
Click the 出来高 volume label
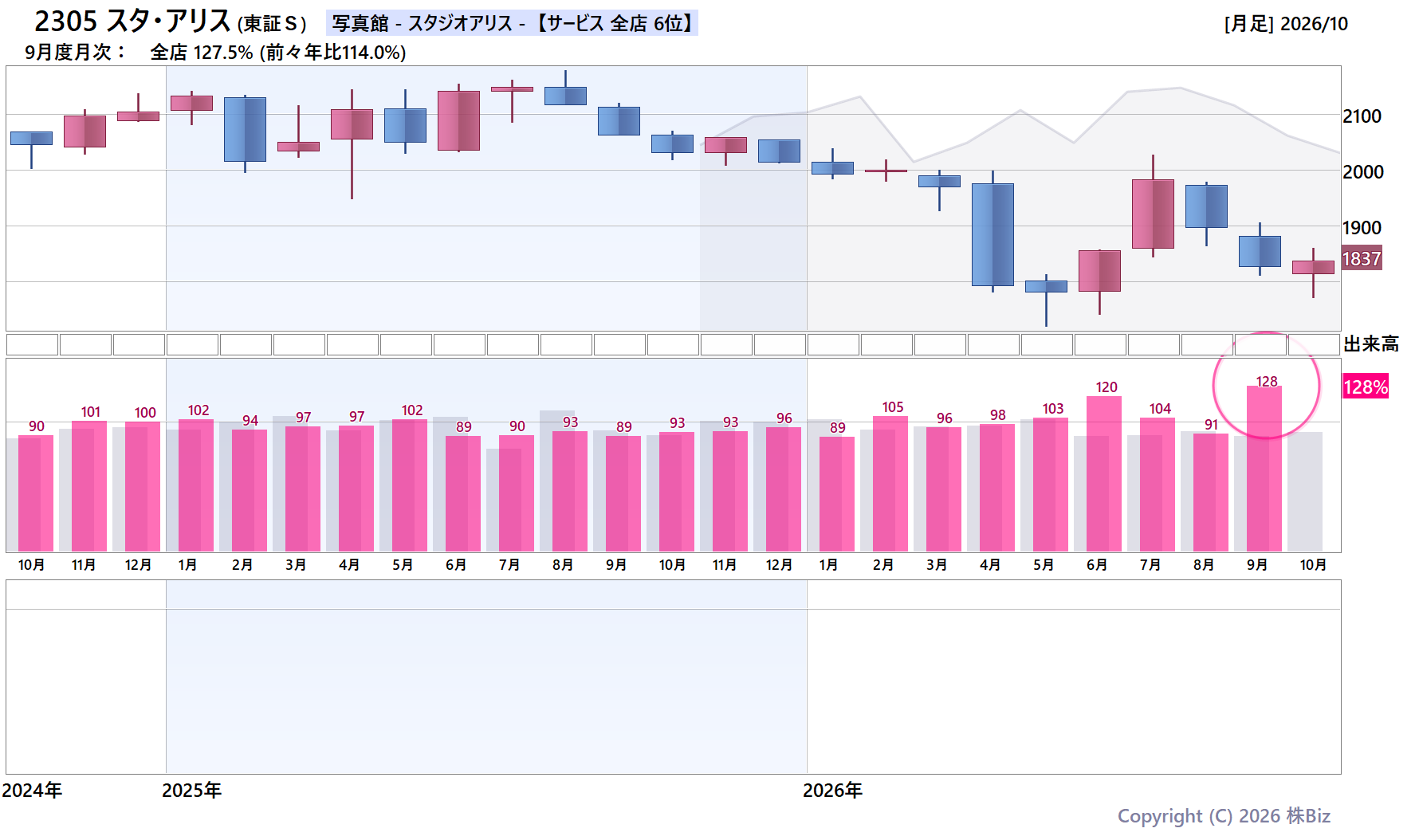click(1371, 344)
